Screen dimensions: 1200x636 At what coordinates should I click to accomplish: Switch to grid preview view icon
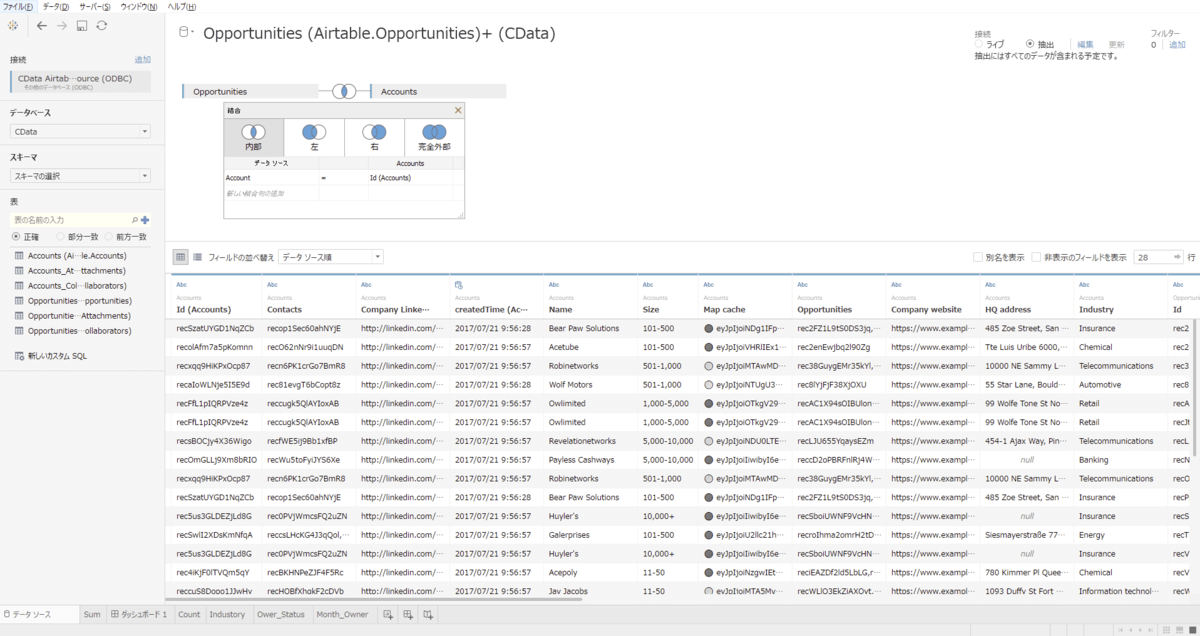pos(180,257)
